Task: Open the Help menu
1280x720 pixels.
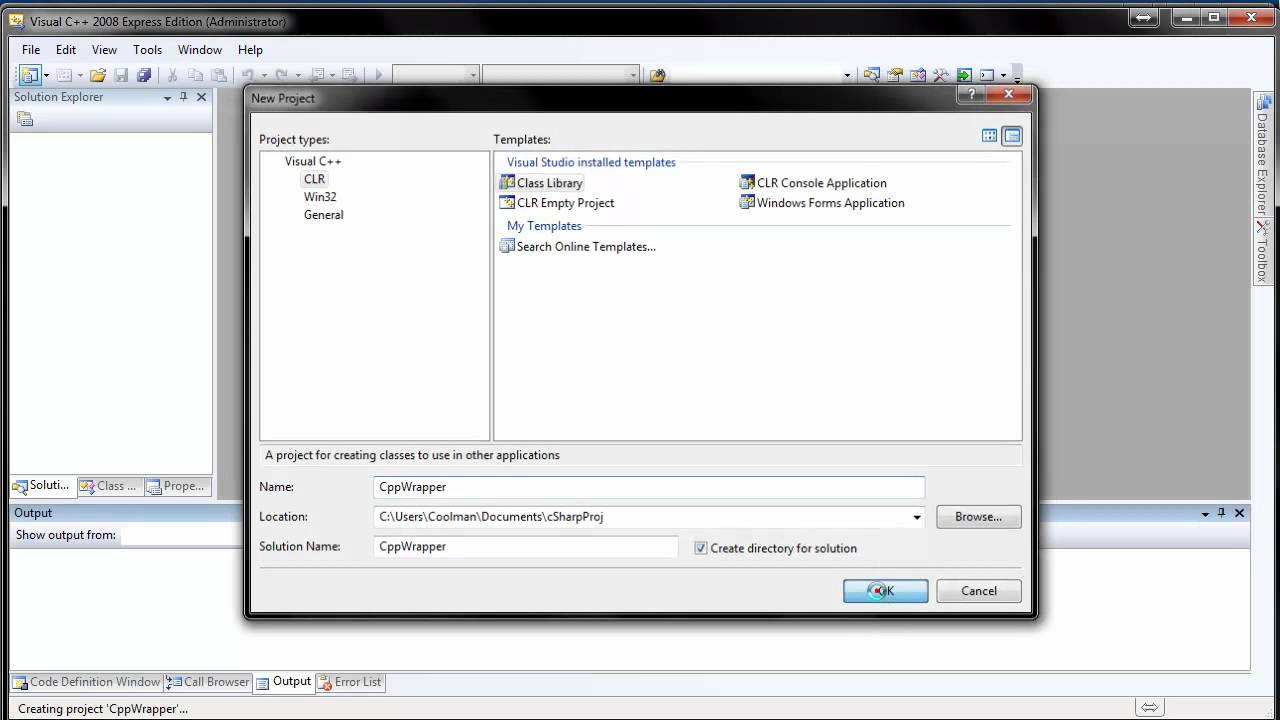Action: pyautogui.click(x=250, y=50)
